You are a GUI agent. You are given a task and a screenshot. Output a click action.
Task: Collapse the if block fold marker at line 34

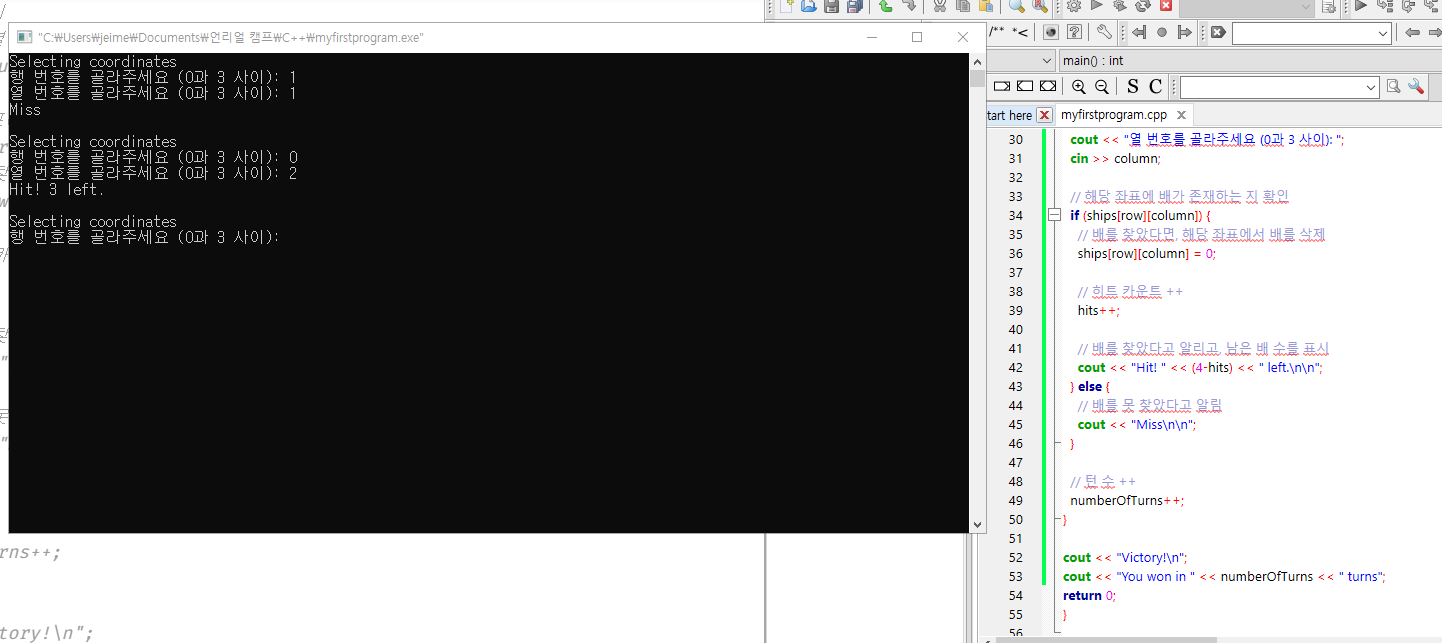point(1053,215)
